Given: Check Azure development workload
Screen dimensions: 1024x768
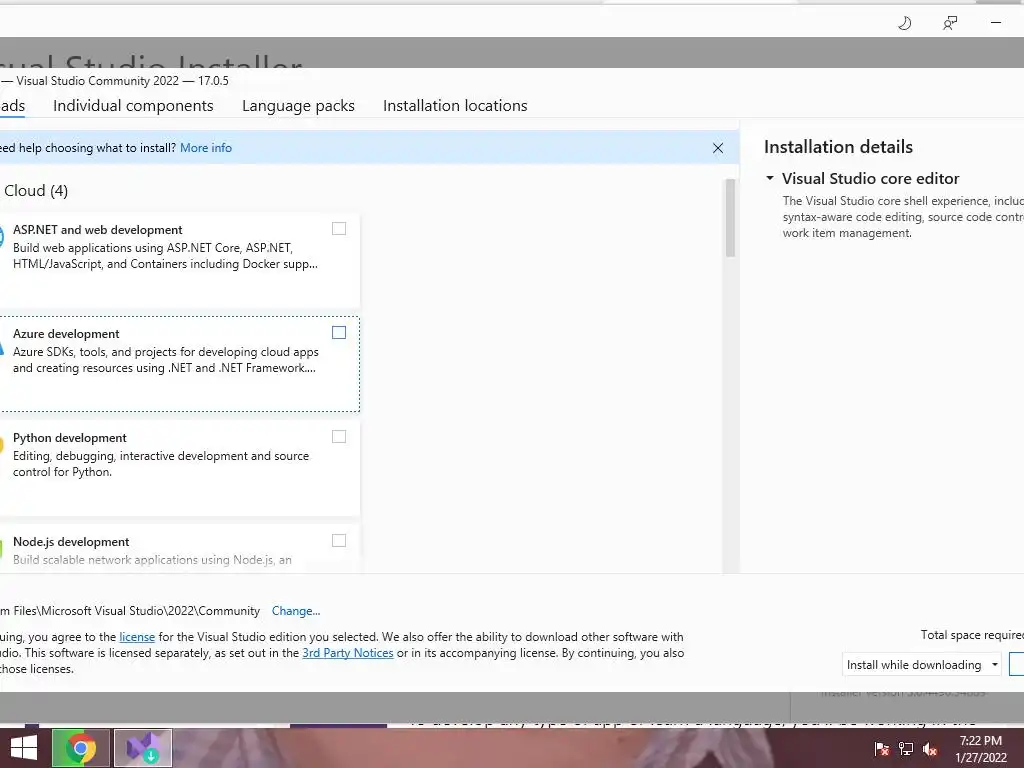Looking at the screenshot, I should (339, 332).
